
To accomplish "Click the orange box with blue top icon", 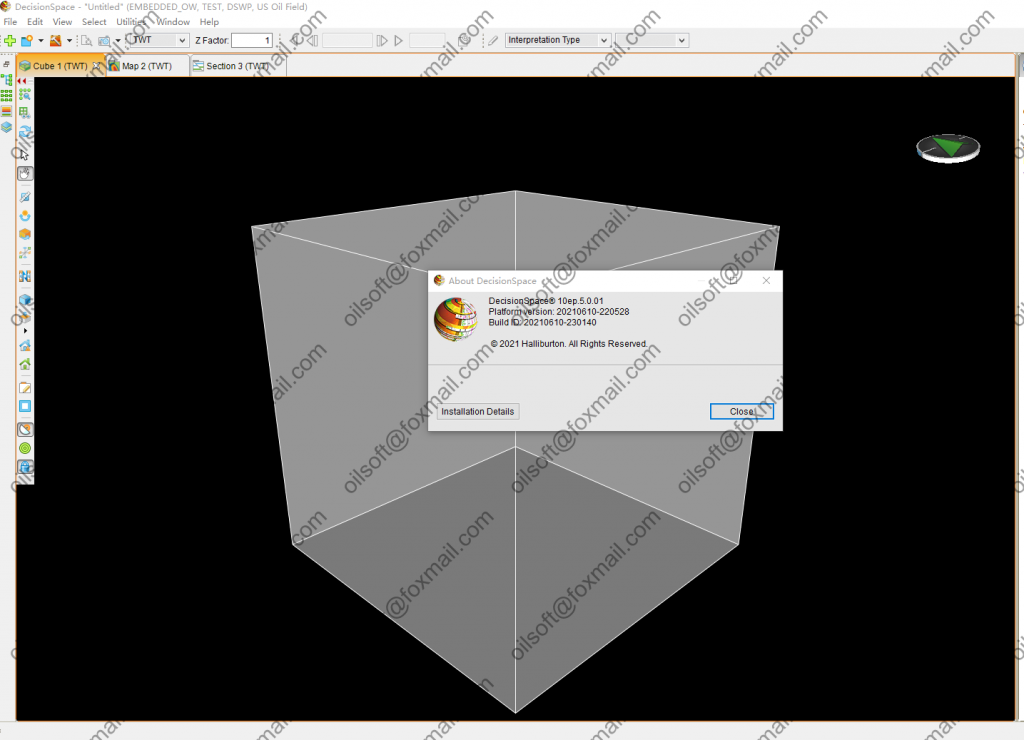I will (x=25, y=316).
